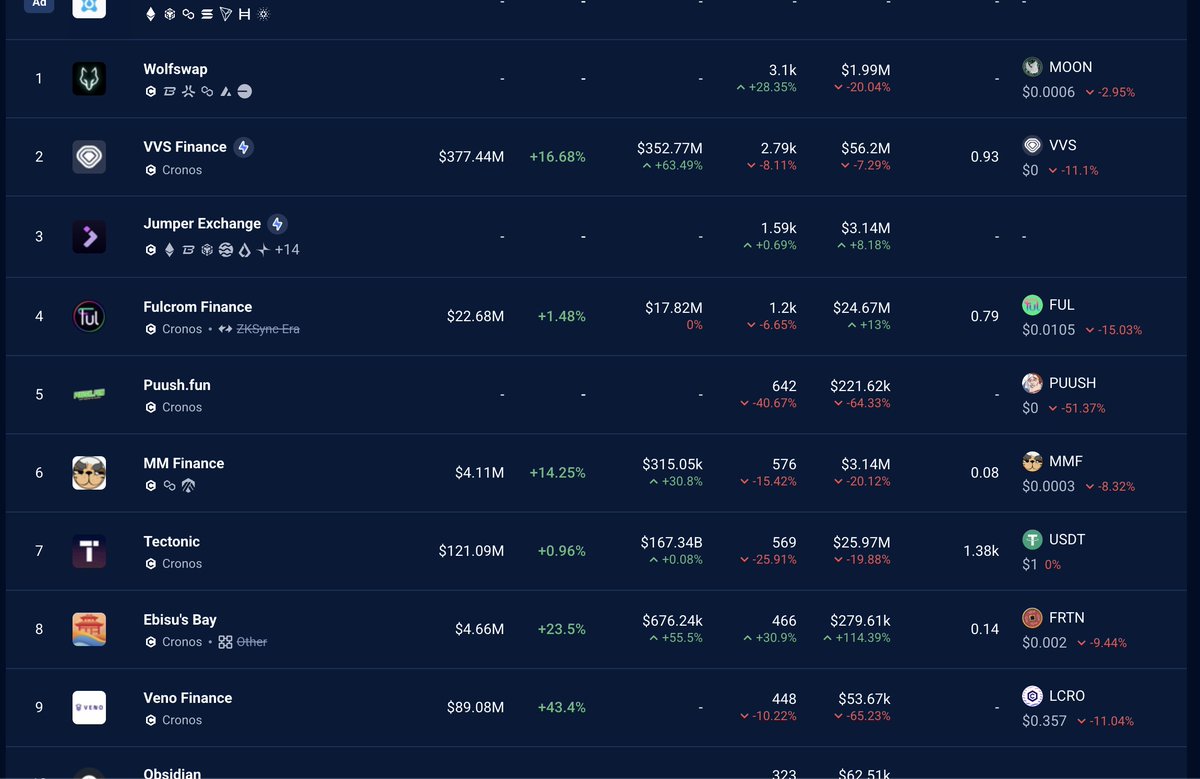Click the $0.357 LCRO price
This screenshot has width=1200, height=779.
click(1044, 720)
